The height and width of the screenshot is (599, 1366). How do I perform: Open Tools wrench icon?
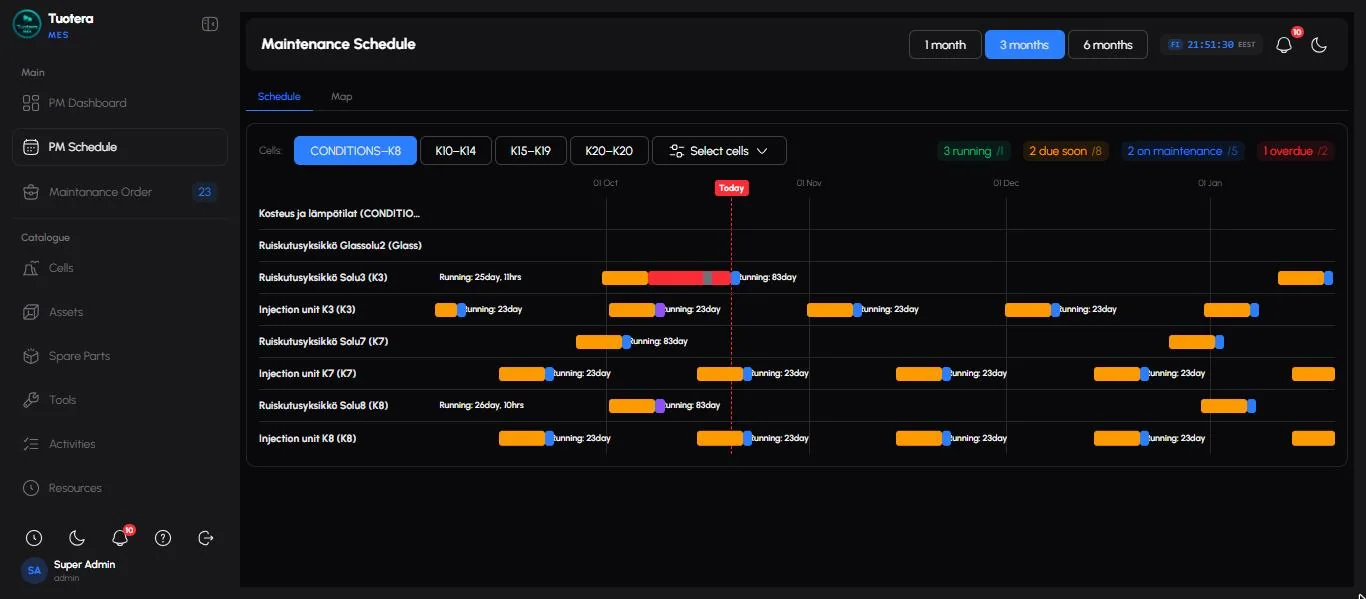click(31, 400)
